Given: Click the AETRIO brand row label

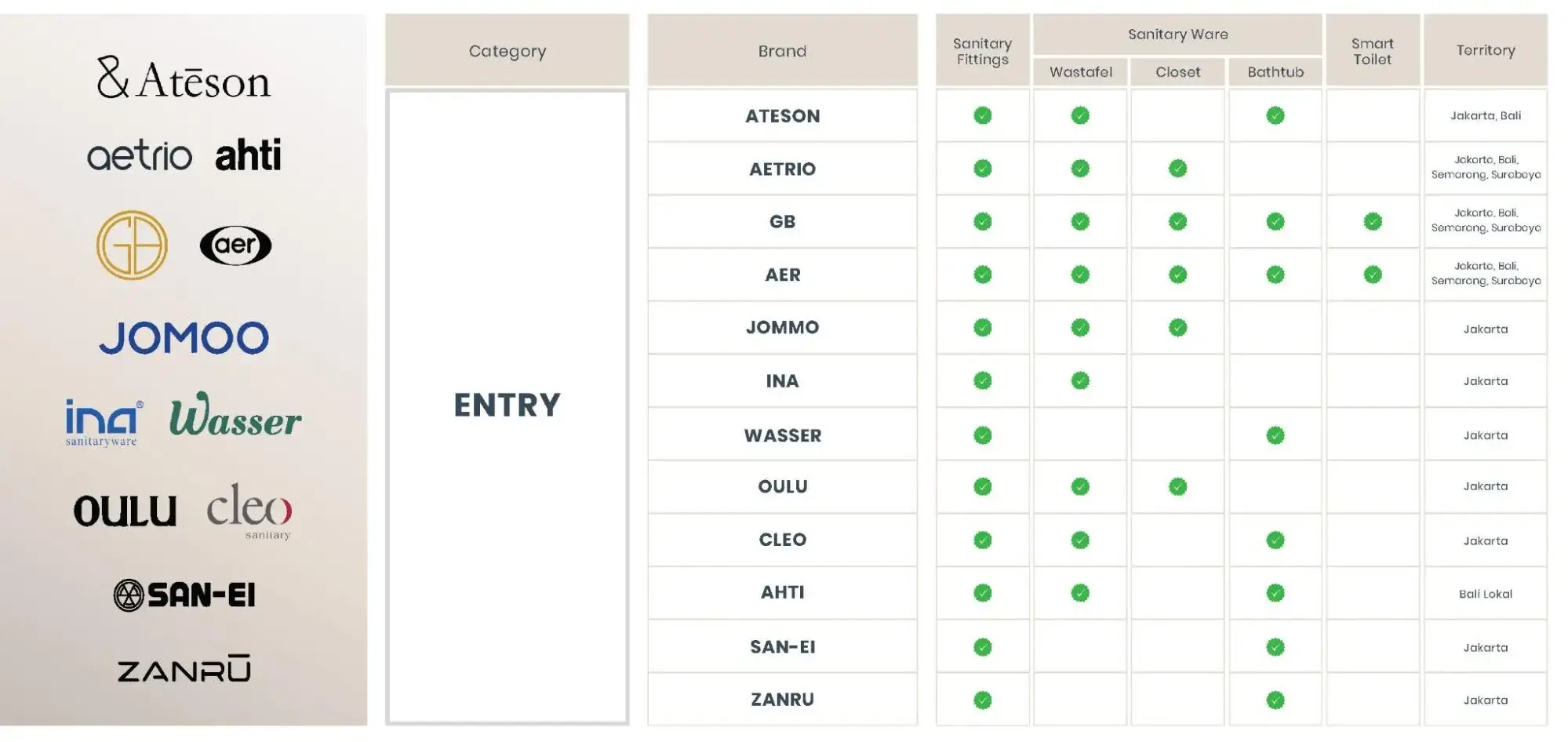Looking at the screenshot, I should coord(782,169).
